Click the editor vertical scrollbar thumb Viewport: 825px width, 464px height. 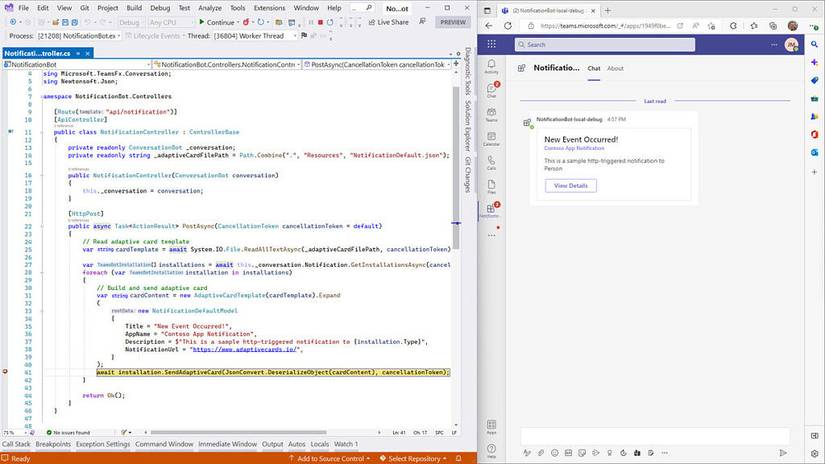click(456, 167)
